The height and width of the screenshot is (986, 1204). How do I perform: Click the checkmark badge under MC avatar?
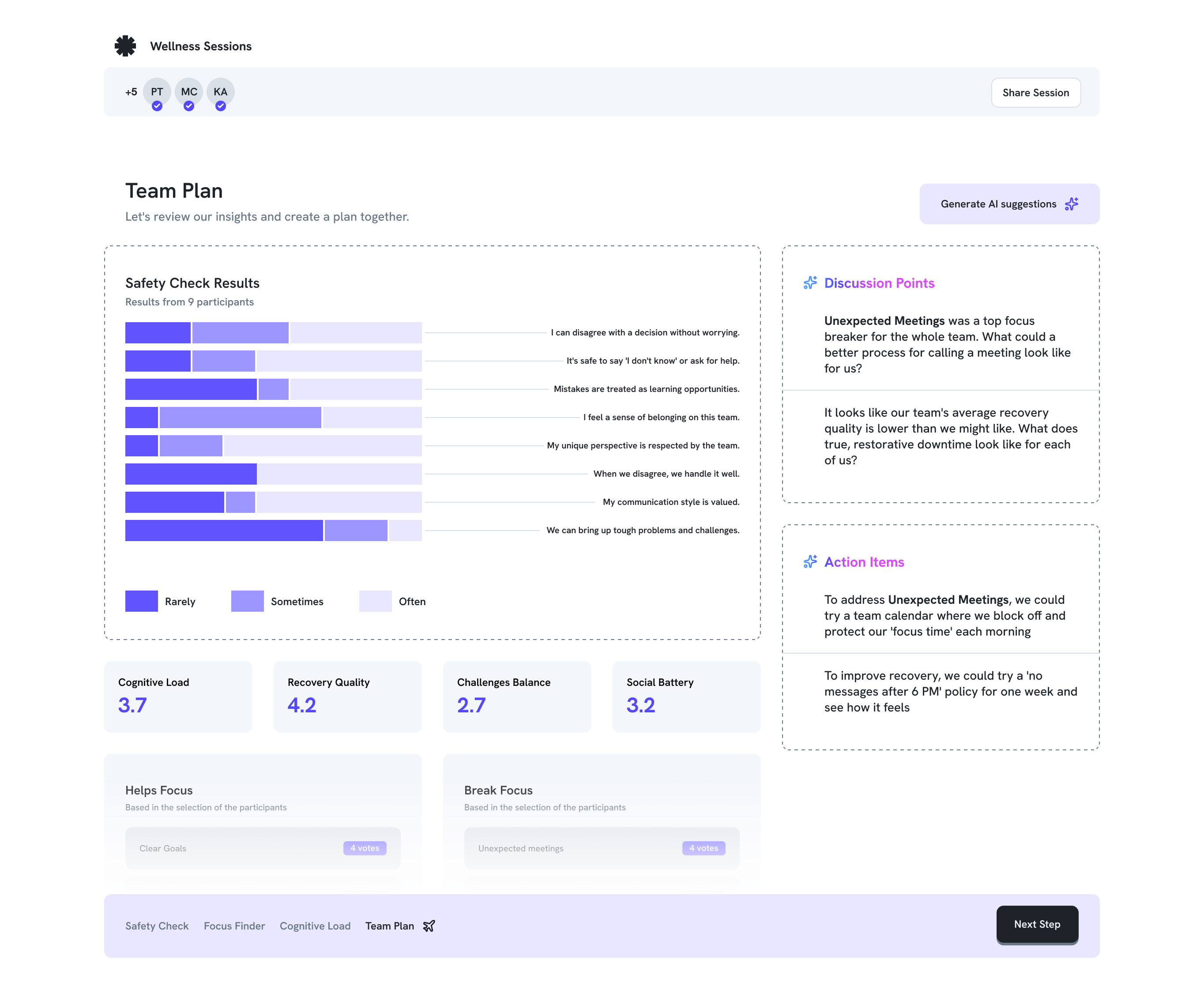(188, 106)
